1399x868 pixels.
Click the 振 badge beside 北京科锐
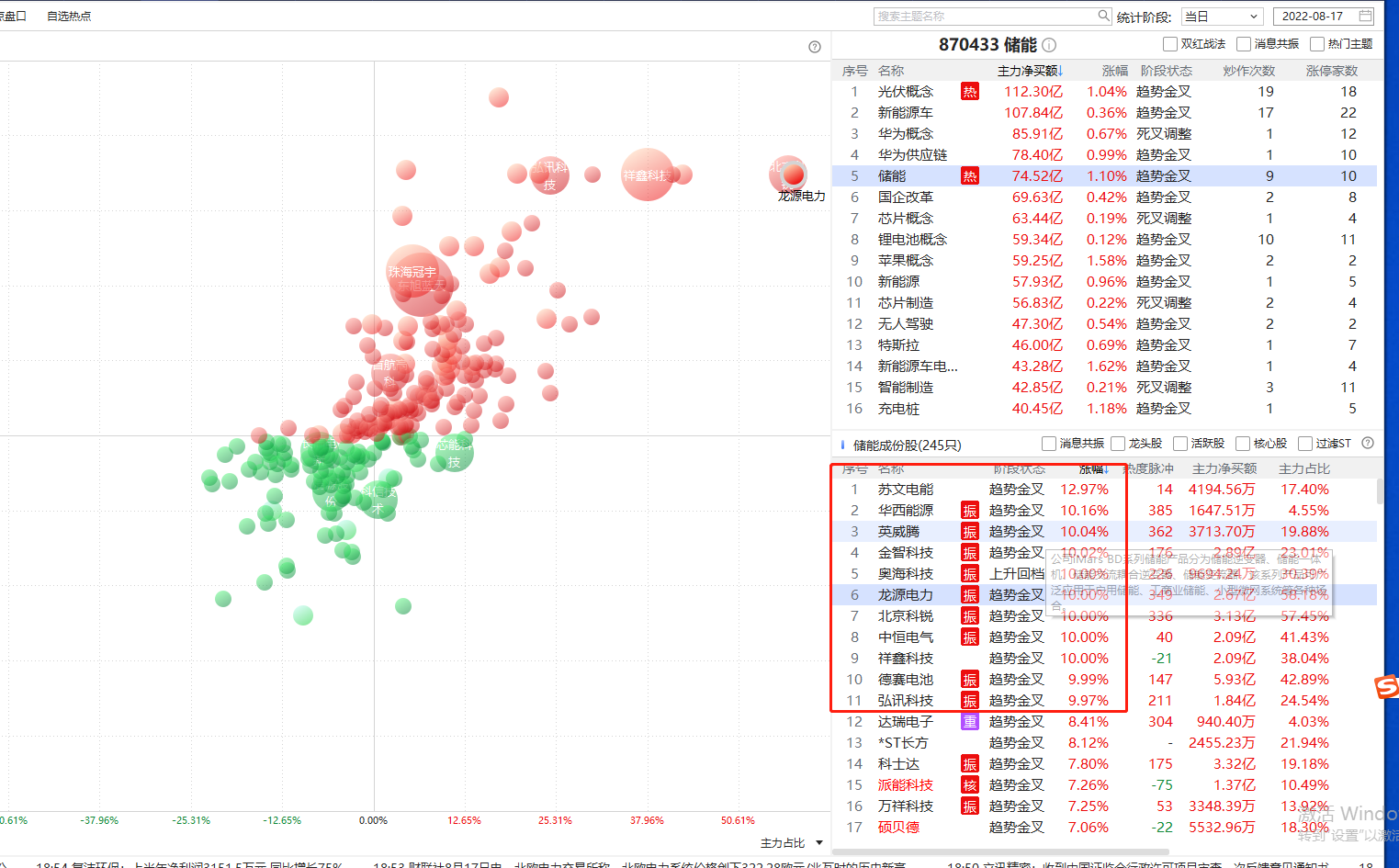pos(969,616)
